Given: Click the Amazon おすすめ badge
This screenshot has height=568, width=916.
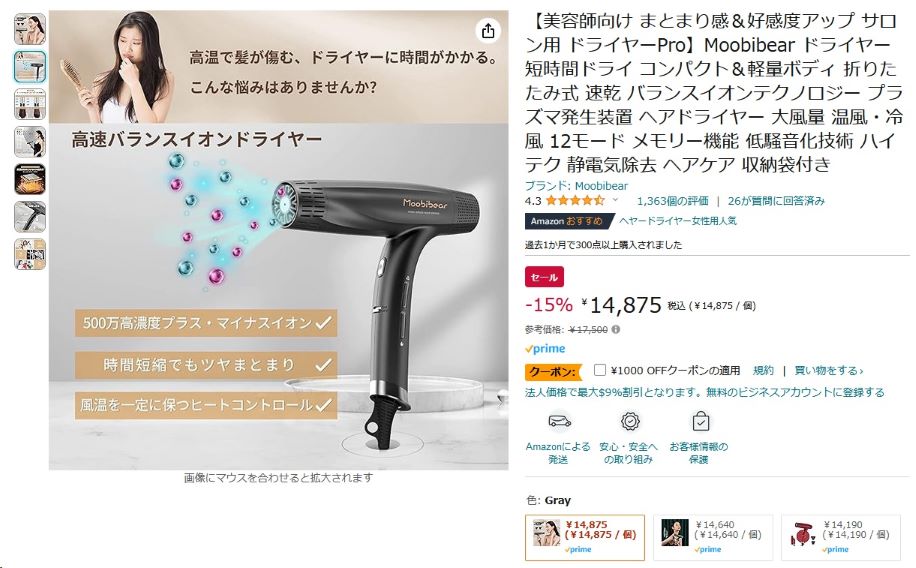Looking at the screenshot, I should (568, 221).
